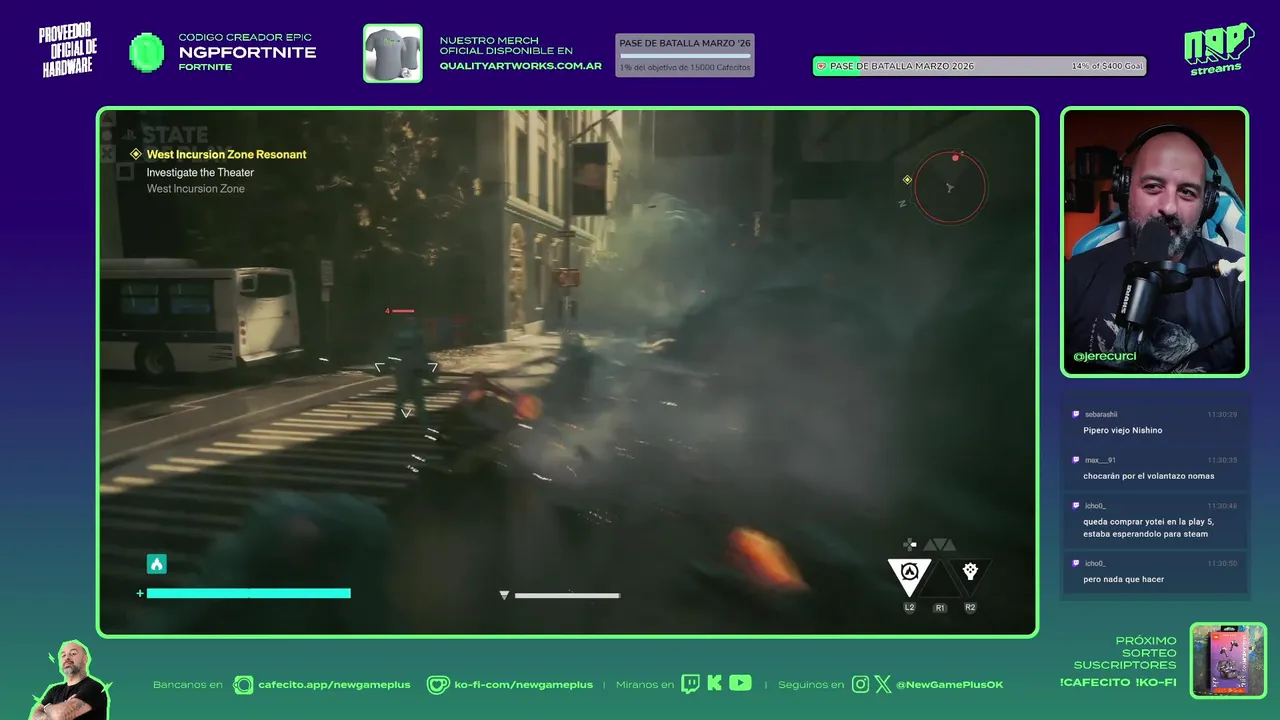
Task: Click the 'Proveedor Oficial de Hardware' badge
Action: coord(68,50)
